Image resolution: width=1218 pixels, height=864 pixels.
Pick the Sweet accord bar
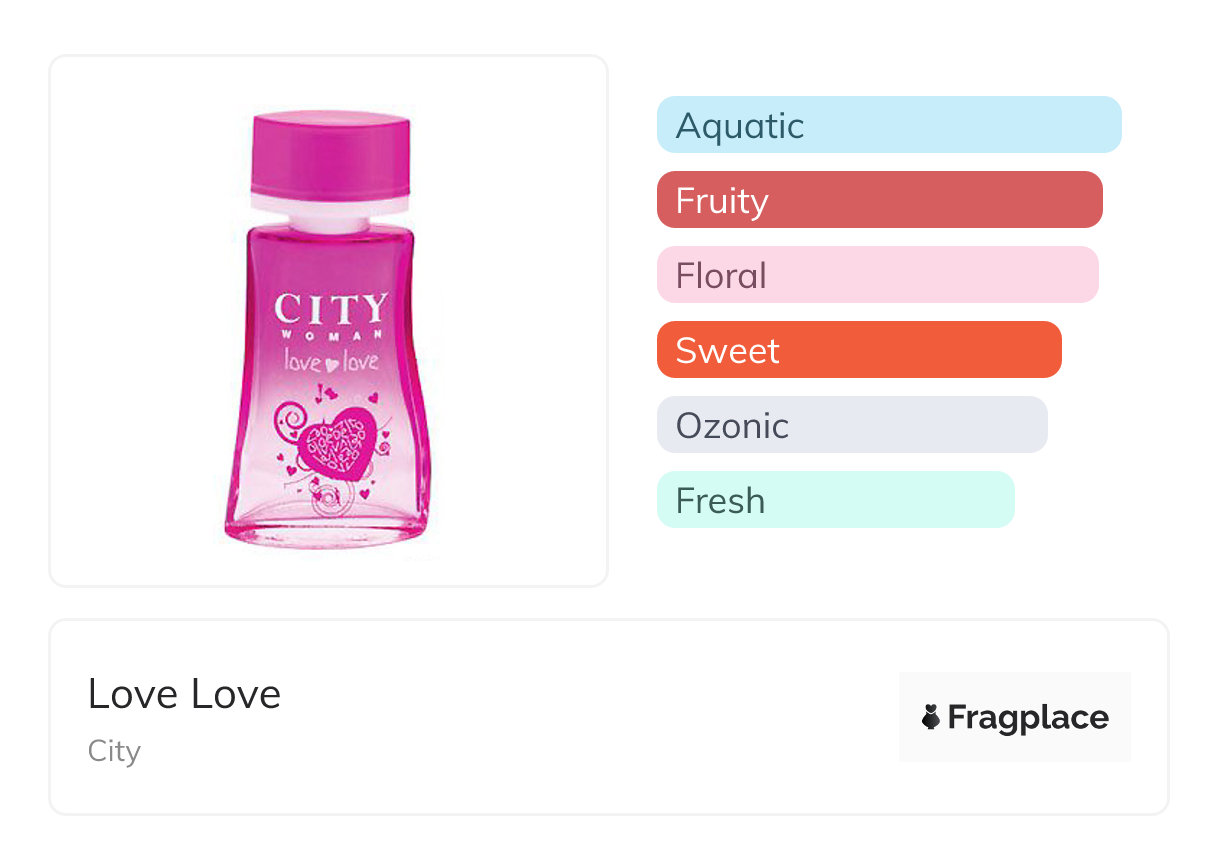tap(858, 350)
